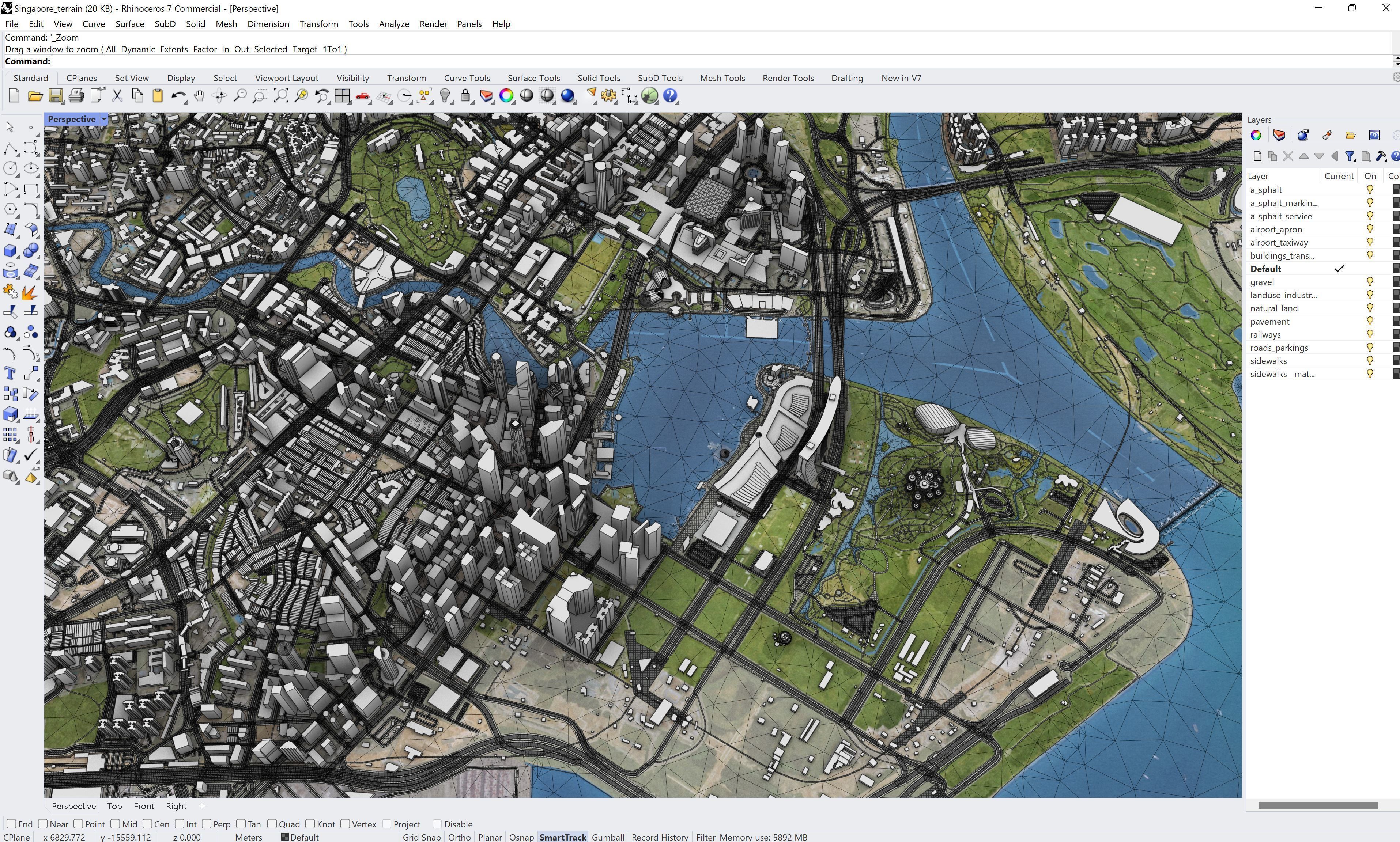1400x842 pixels.
Task: Toggle the Near osnap checkbox
Action: pos(42,824)
